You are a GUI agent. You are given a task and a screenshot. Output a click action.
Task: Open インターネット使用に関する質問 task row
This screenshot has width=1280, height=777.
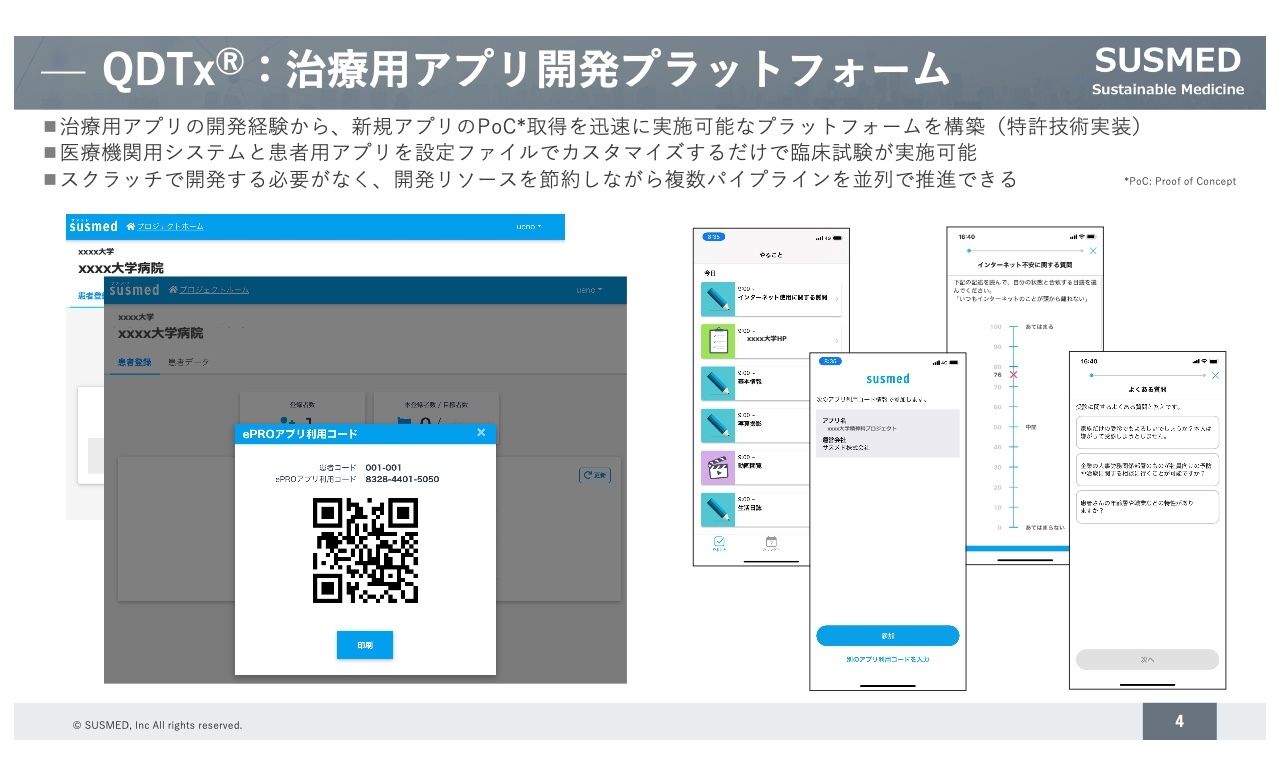(771, 298)
